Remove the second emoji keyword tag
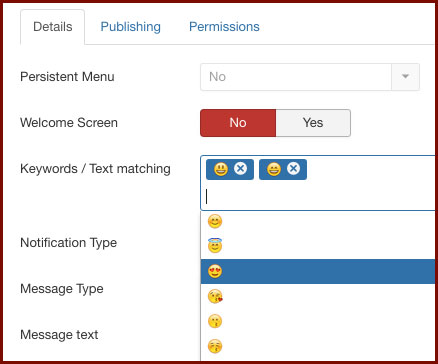The width and height of the screenshot is (438, 364). coord(293,169)
